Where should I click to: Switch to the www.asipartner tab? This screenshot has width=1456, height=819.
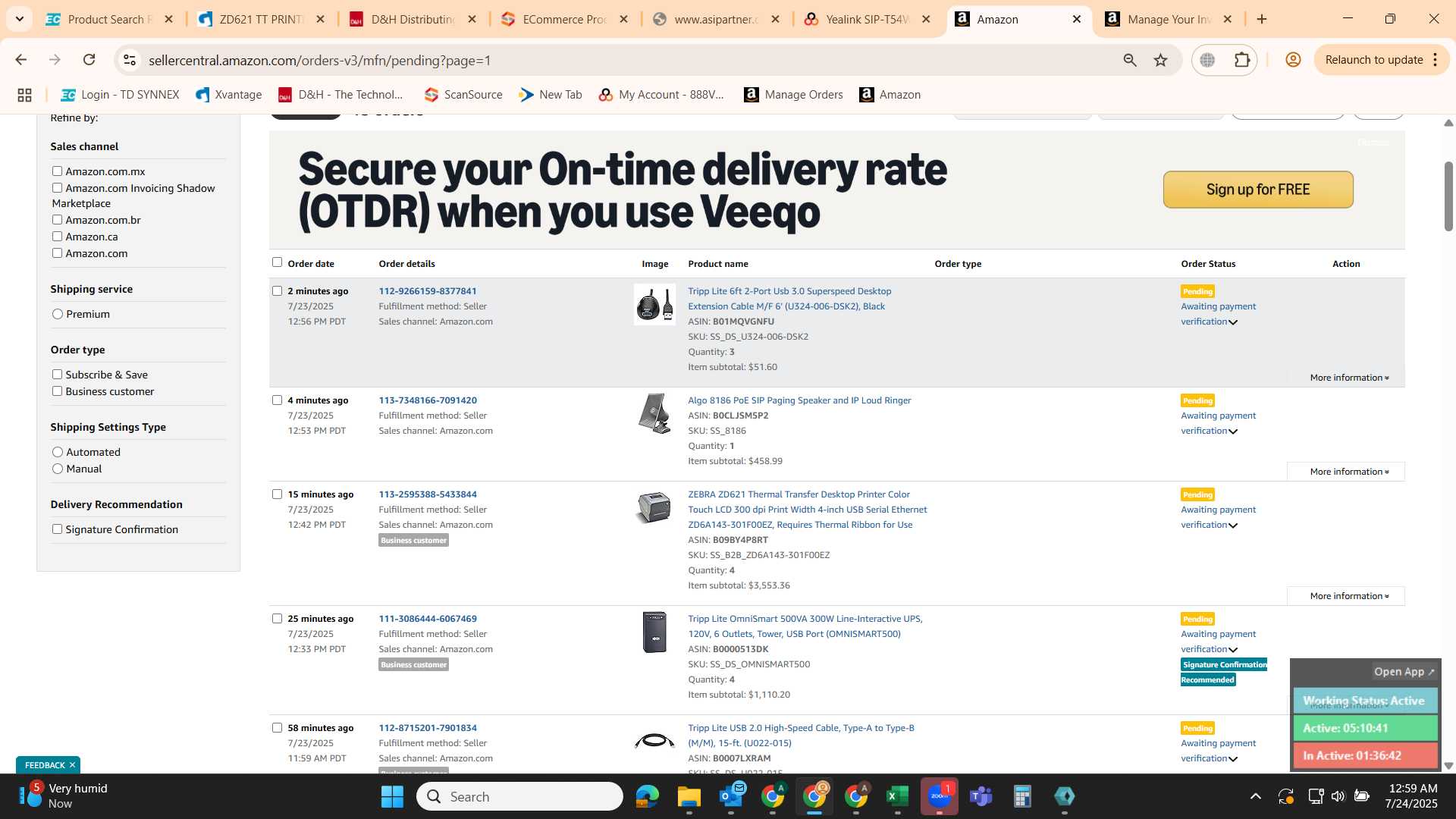[x=717, y=19]
